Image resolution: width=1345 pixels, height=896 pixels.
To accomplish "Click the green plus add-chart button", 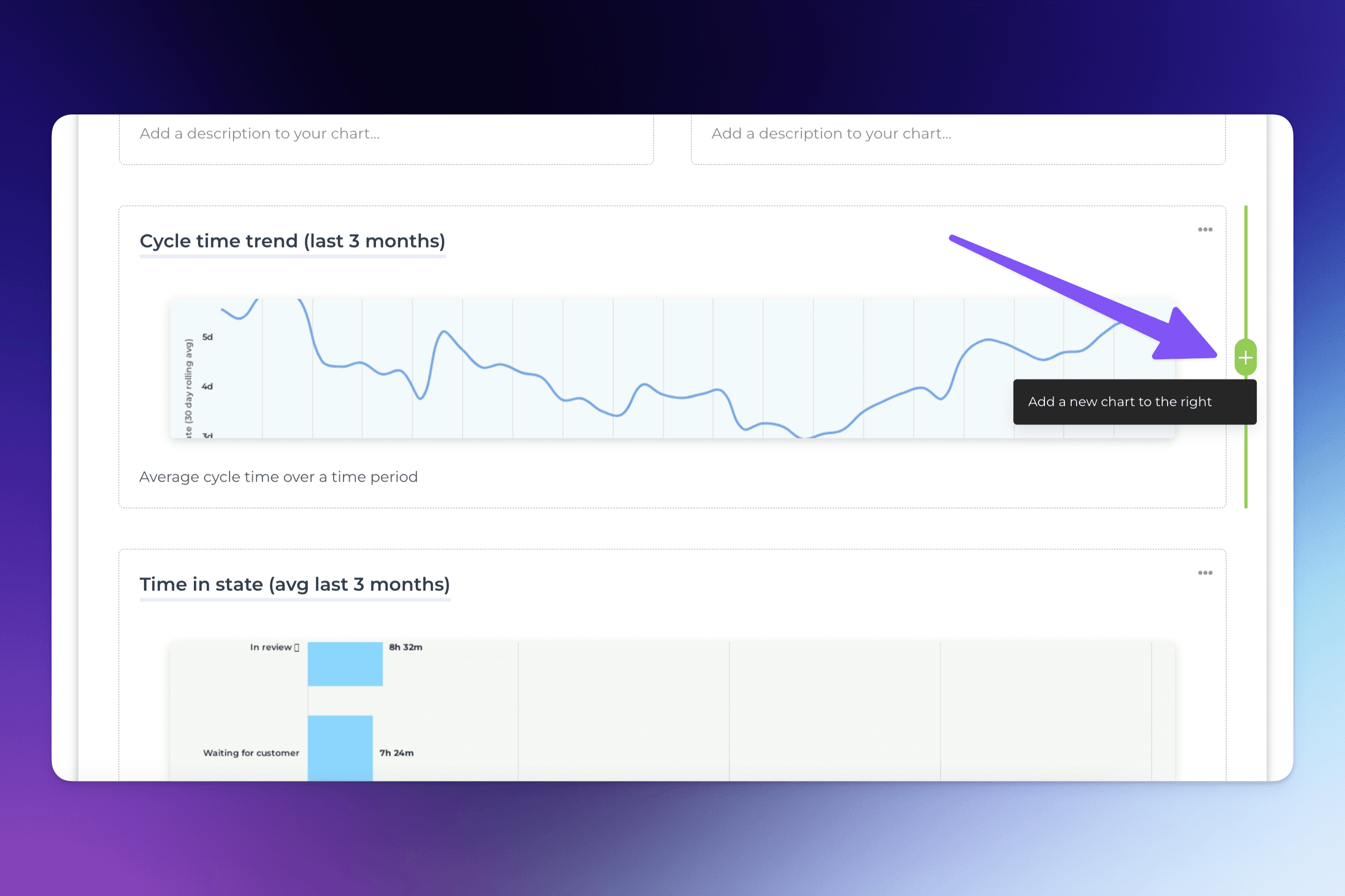I will point(1245,358).
